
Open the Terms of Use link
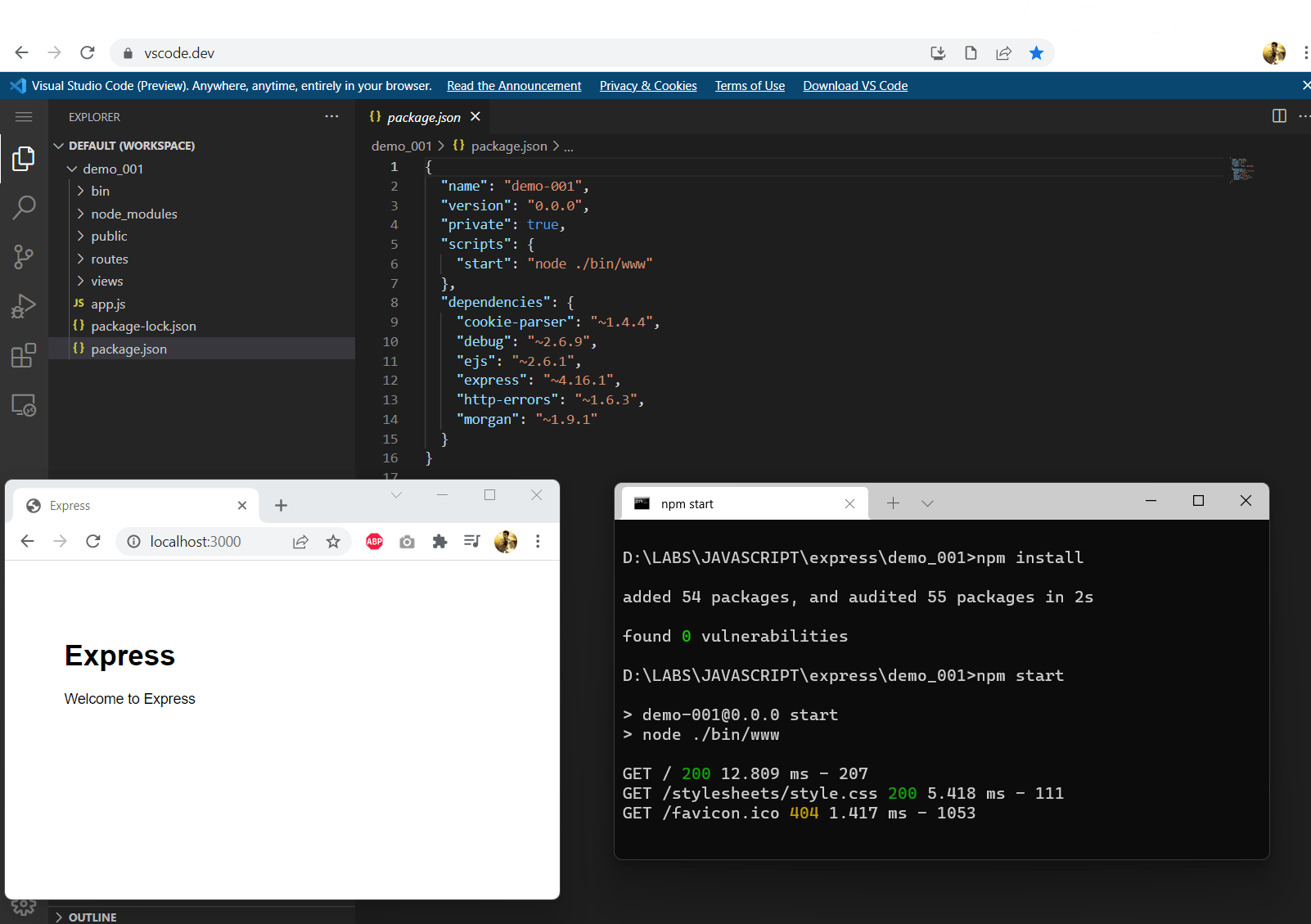coord(750,86)
